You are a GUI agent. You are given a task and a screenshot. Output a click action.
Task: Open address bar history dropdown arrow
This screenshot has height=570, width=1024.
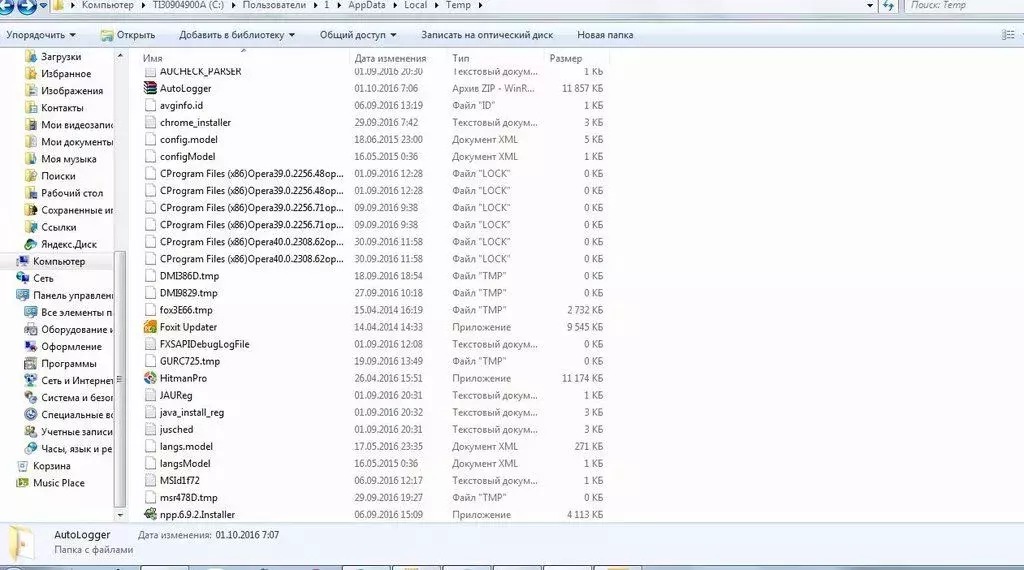[x=870, y=5]
